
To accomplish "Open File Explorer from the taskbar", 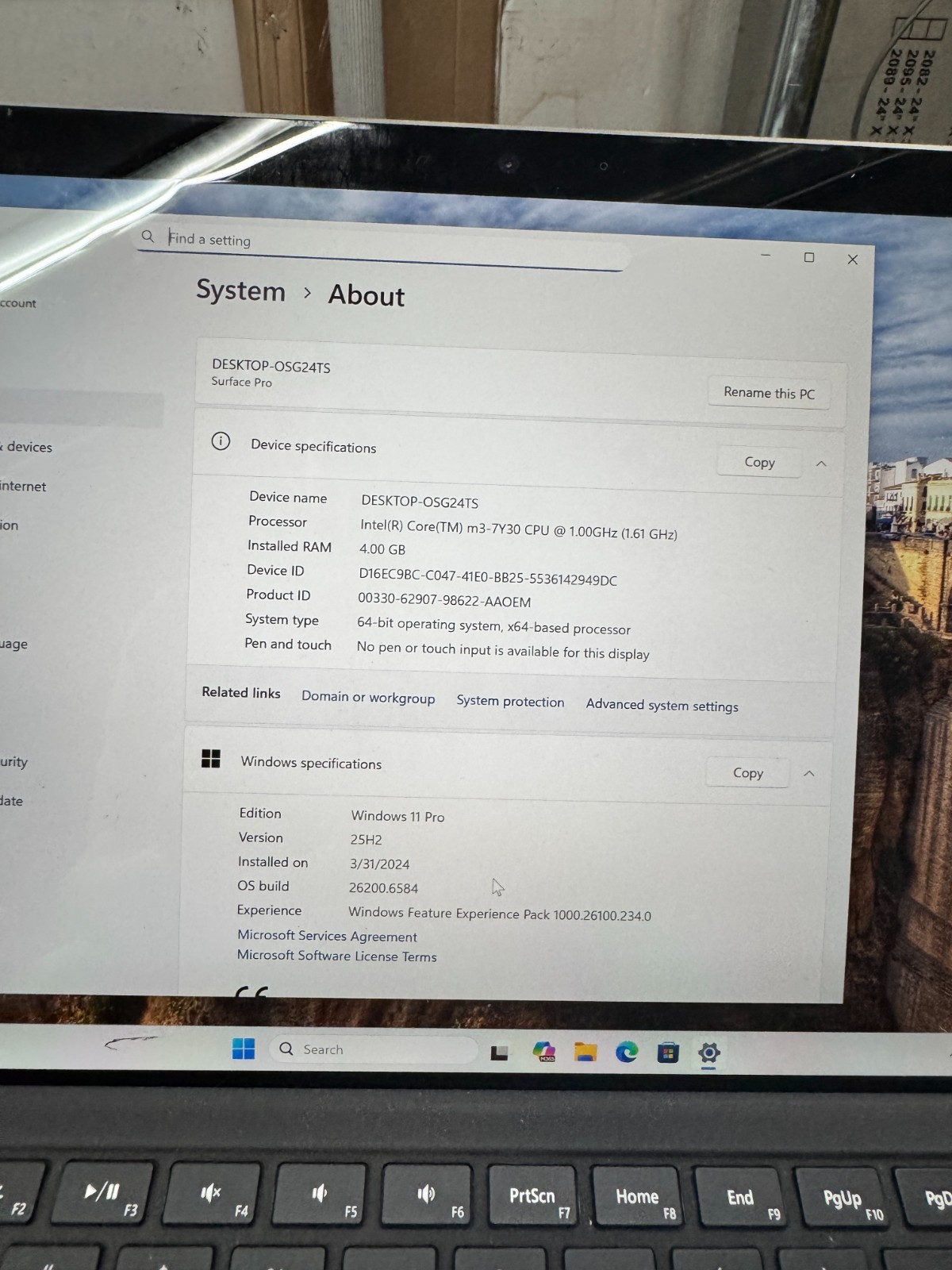I will pos(585,1053).
